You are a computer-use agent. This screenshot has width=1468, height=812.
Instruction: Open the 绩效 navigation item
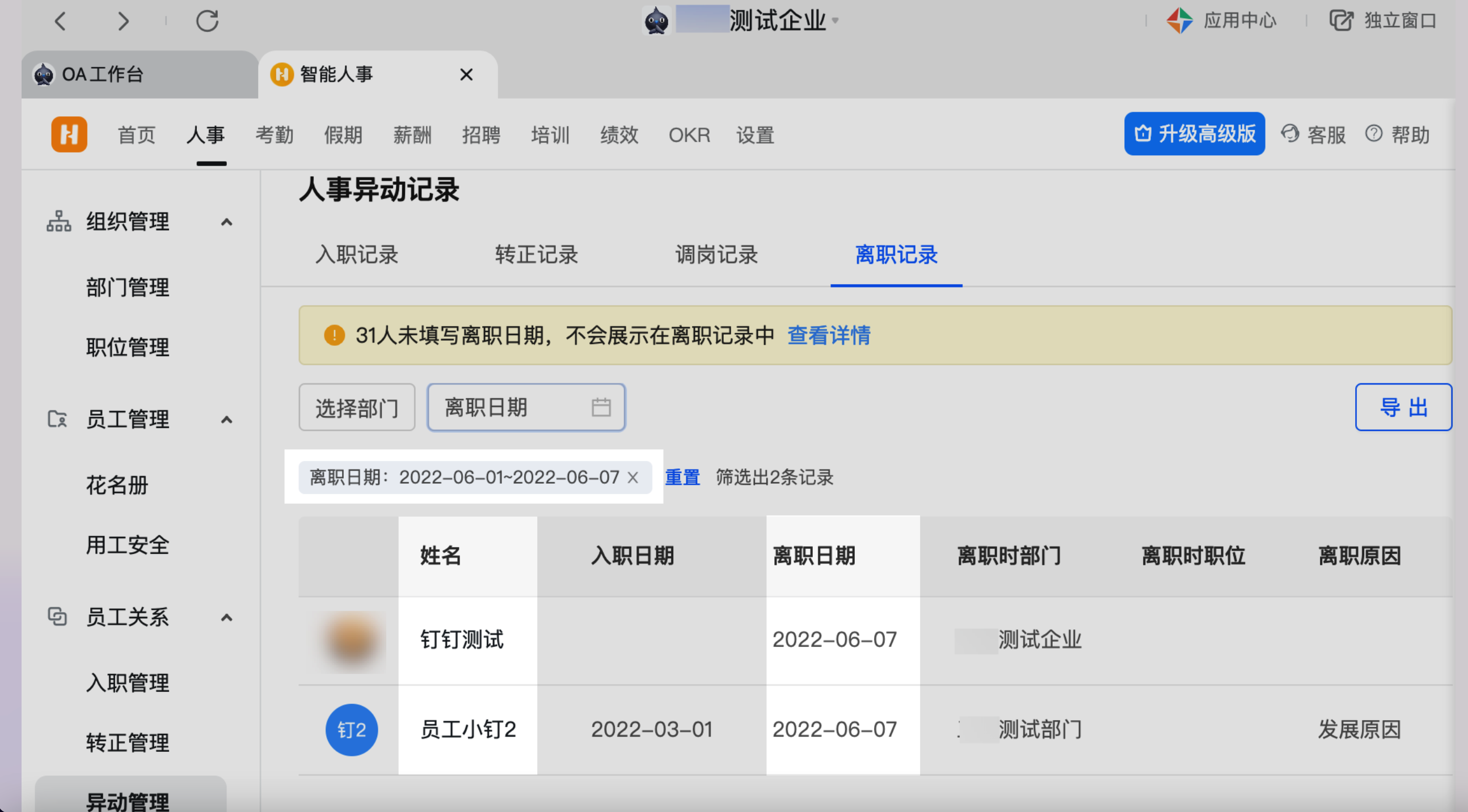click(x=619, y=135)
